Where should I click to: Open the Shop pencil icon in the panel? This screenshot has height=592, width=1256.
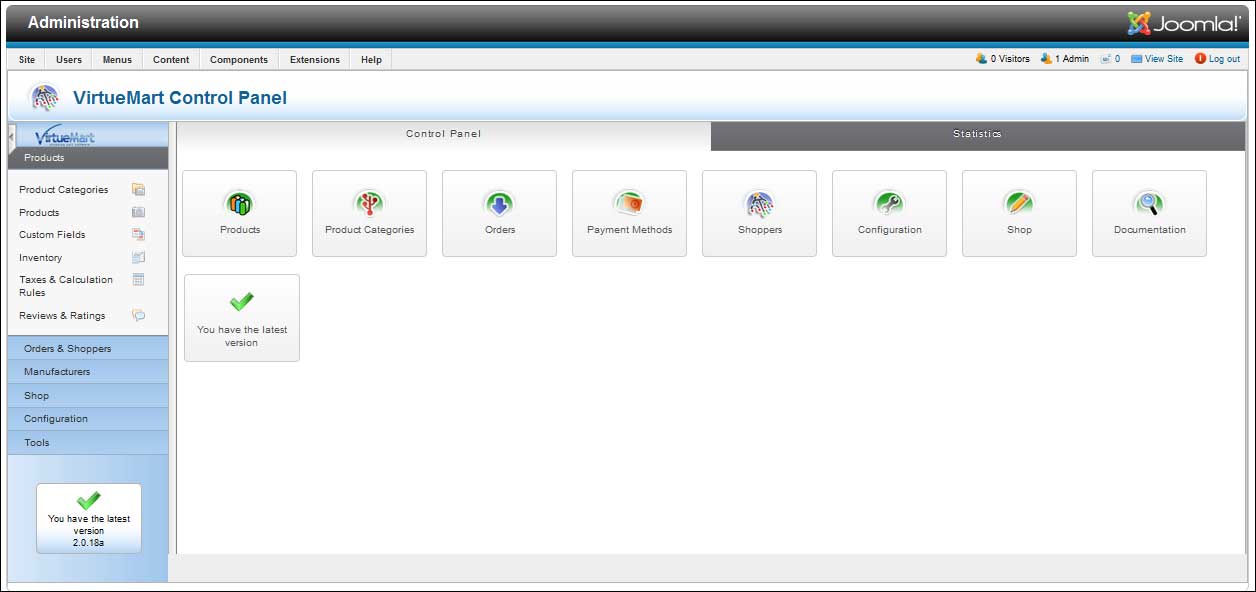tap(1019, 213)
